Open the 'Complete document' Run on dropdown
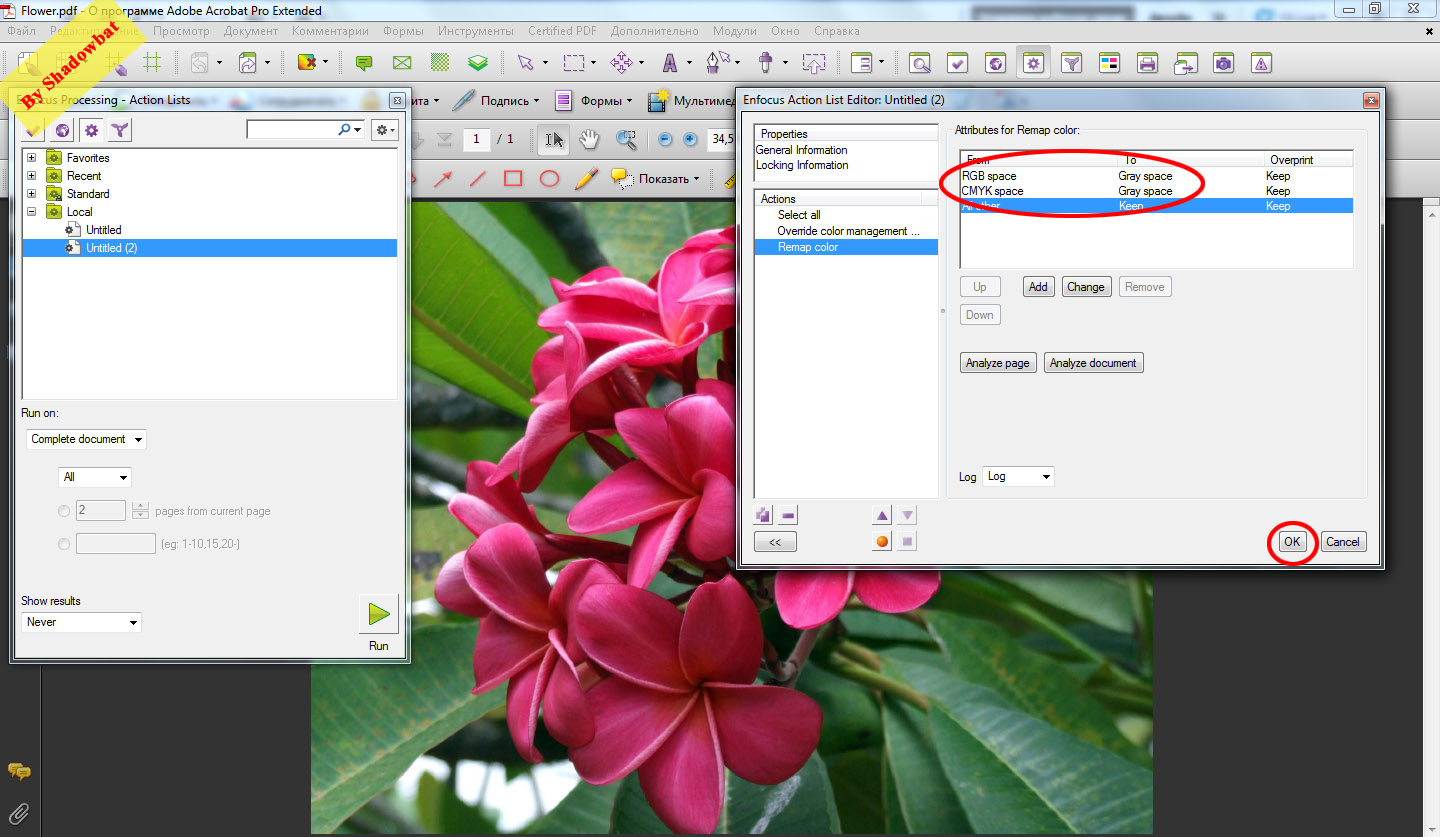Viewport: 1440px width, 837px height. click(x=86, y=439)
